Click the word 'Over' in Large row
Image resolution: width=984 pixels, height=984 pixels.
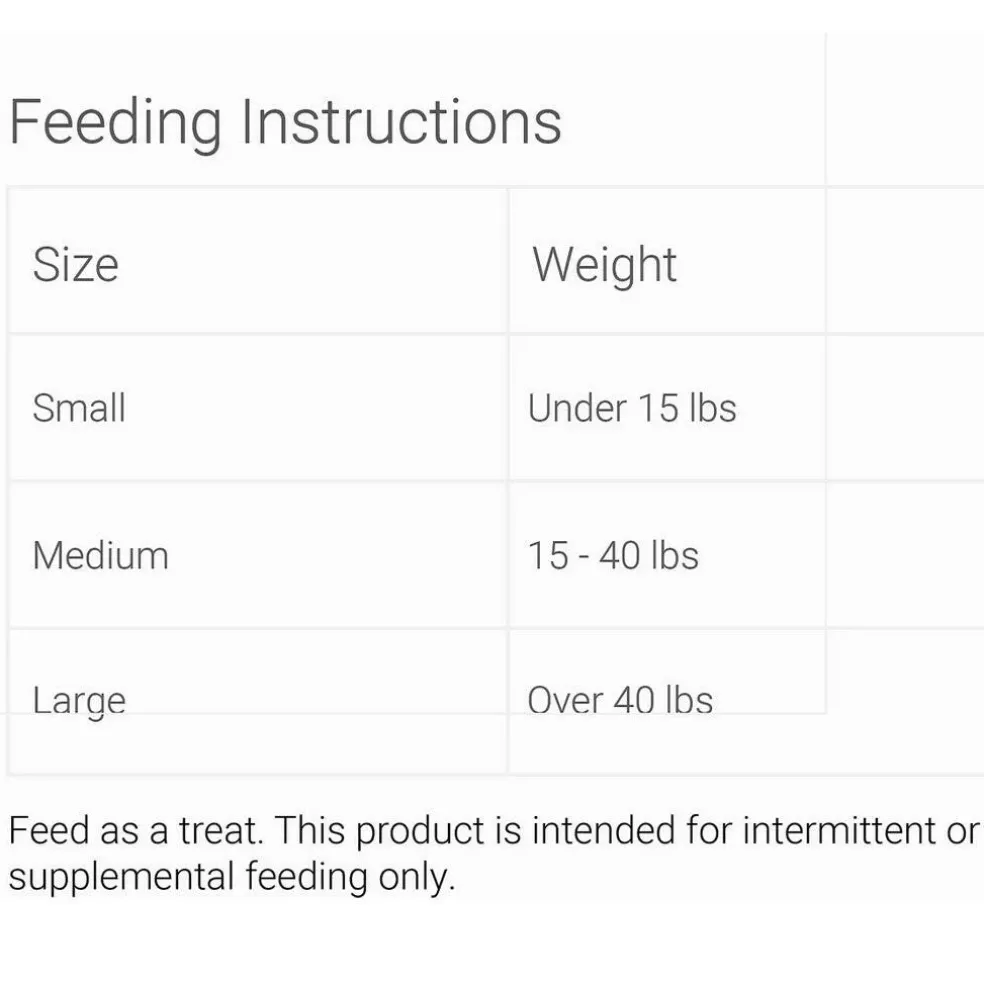click(x=565, y=700)
